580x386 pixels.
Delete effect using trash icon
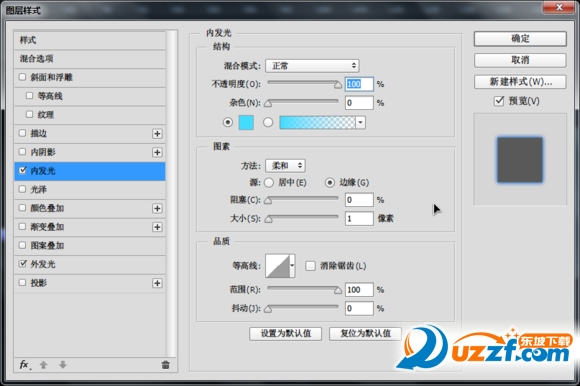click(x=165, y=365)
